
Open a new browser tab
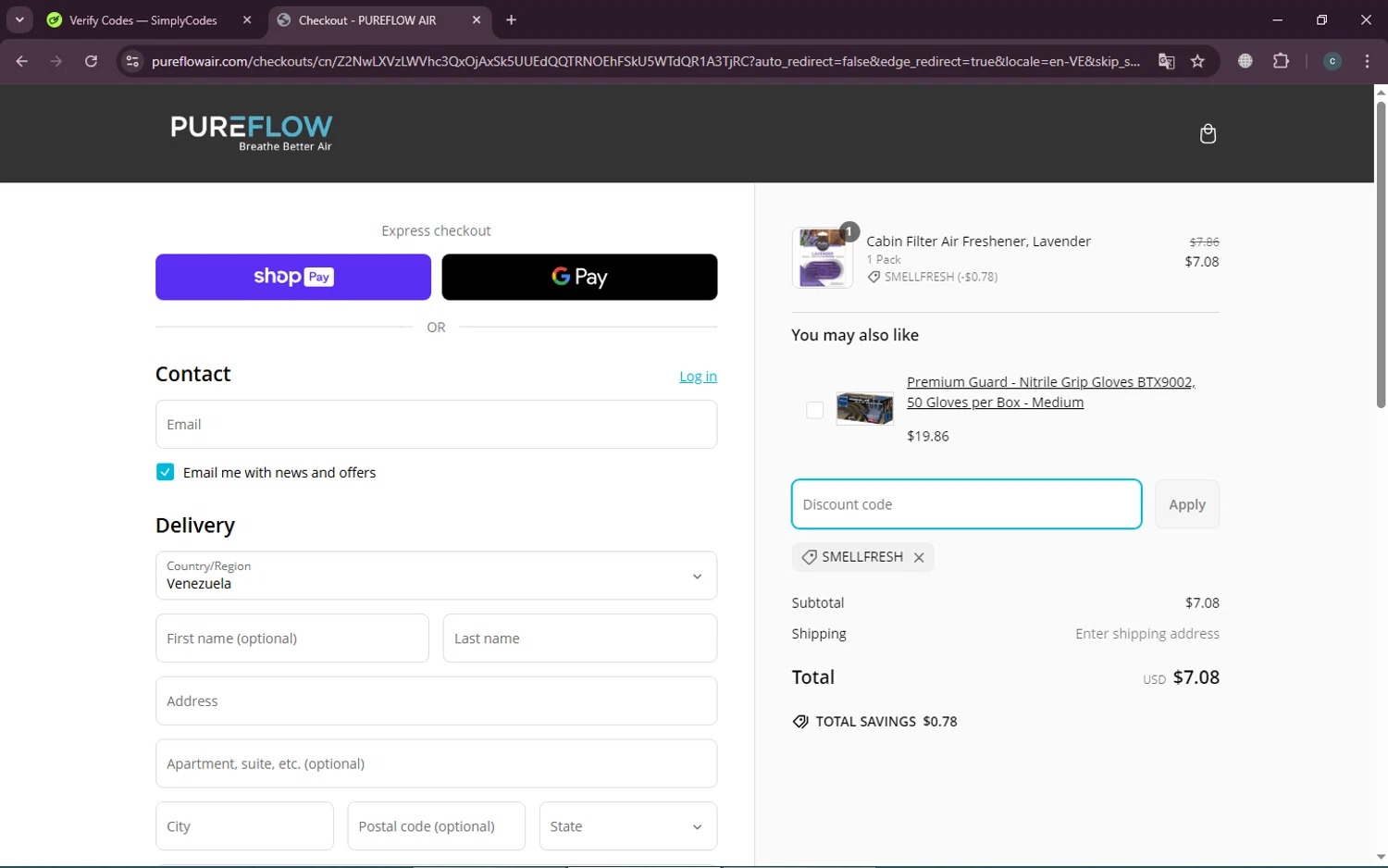point(511,19)
